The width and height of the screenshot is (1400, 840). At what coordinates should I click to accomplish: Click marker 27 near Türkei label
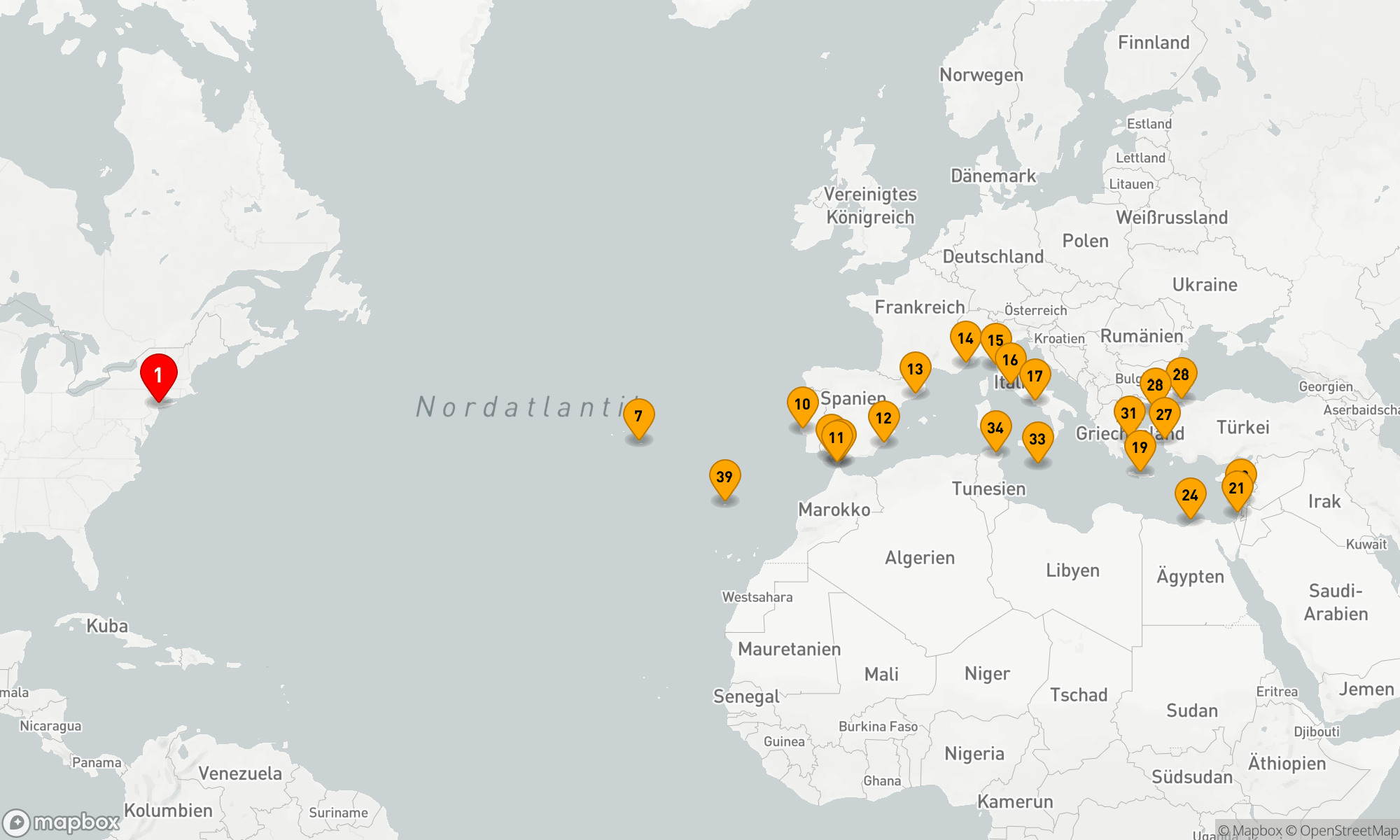[x=1164, y=415]
